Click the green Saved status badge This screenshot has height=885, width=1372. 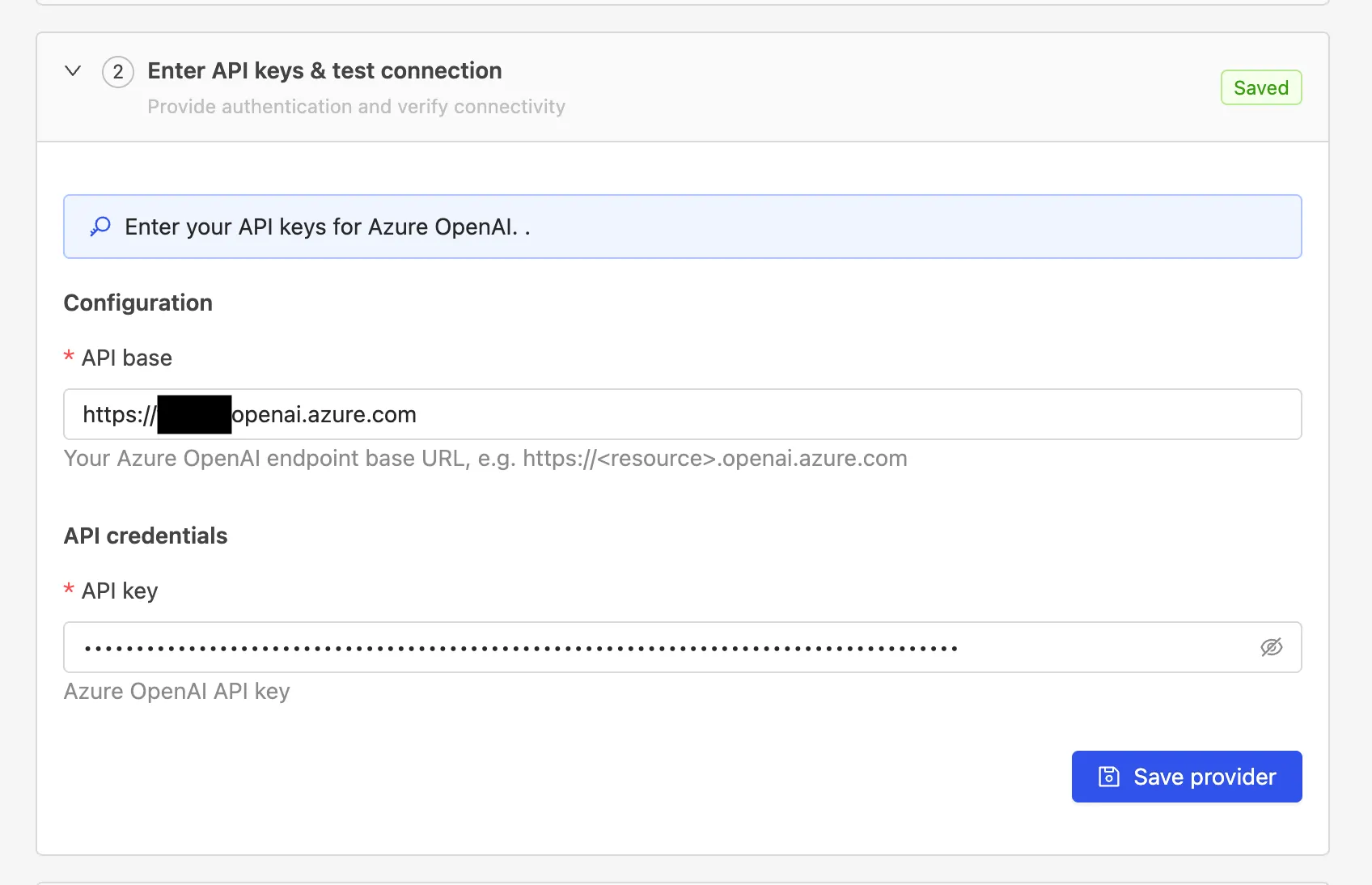click(x=1260, y=87)
